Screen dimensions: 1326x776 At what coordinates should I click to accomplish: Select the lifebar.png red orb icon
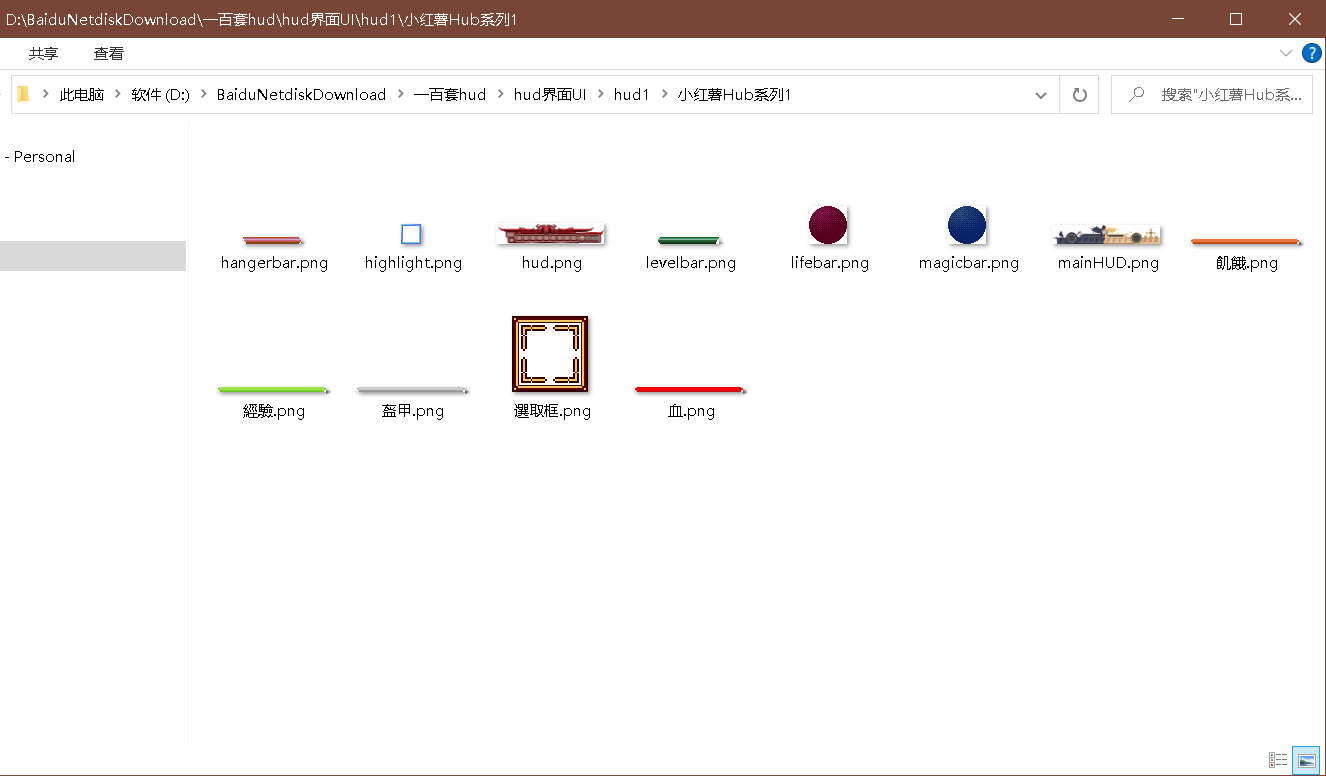pyautogui.click(x=828, y=226)
